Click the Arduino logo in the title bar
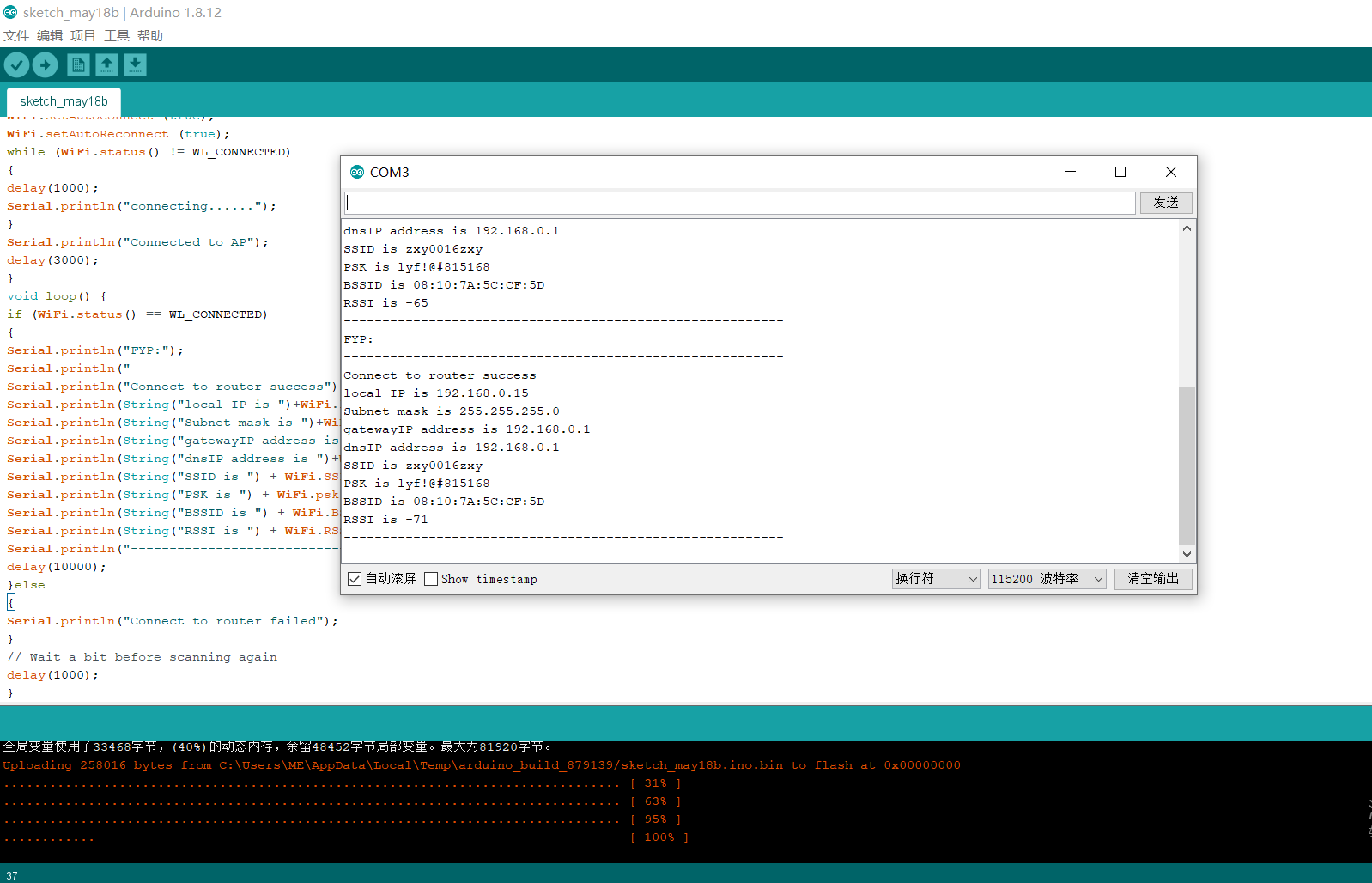The width and height of the screenshot is (1372, 883). 10,12
